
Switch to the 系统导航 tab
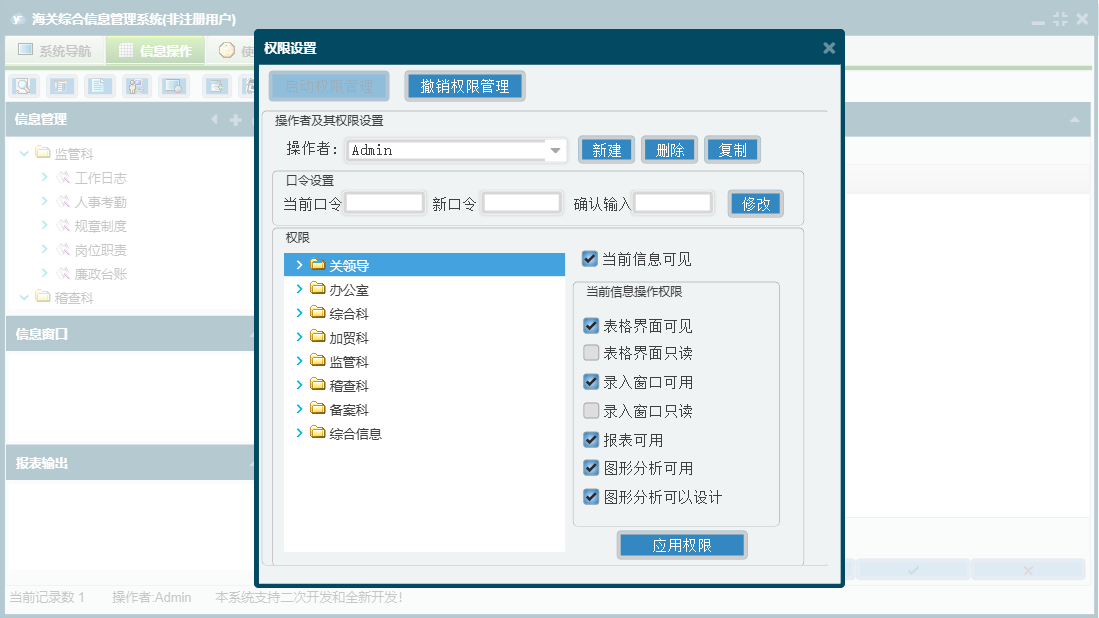(x=55, y=50)
